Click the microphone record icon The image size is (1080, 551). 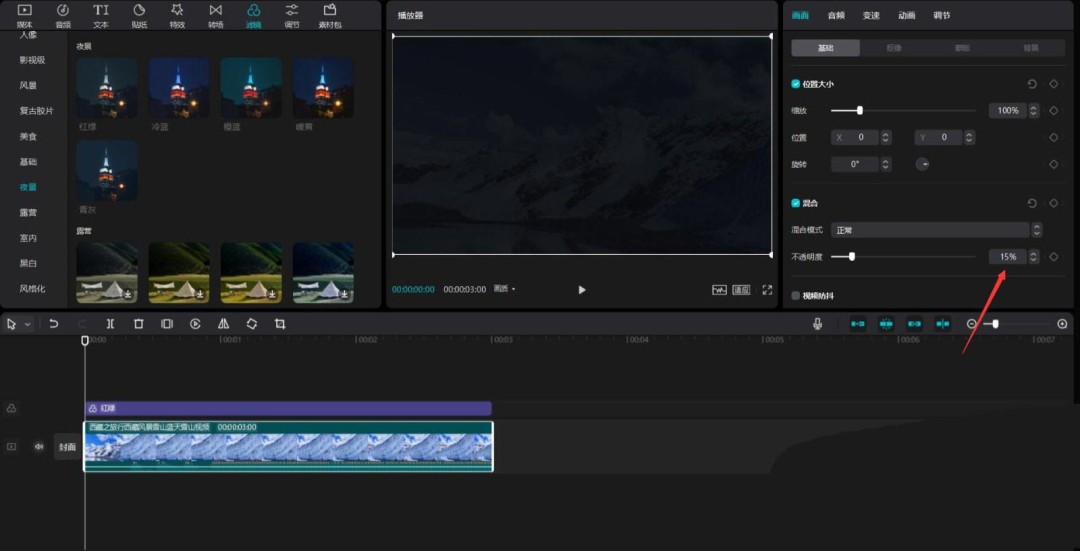(x=817, y=324)
